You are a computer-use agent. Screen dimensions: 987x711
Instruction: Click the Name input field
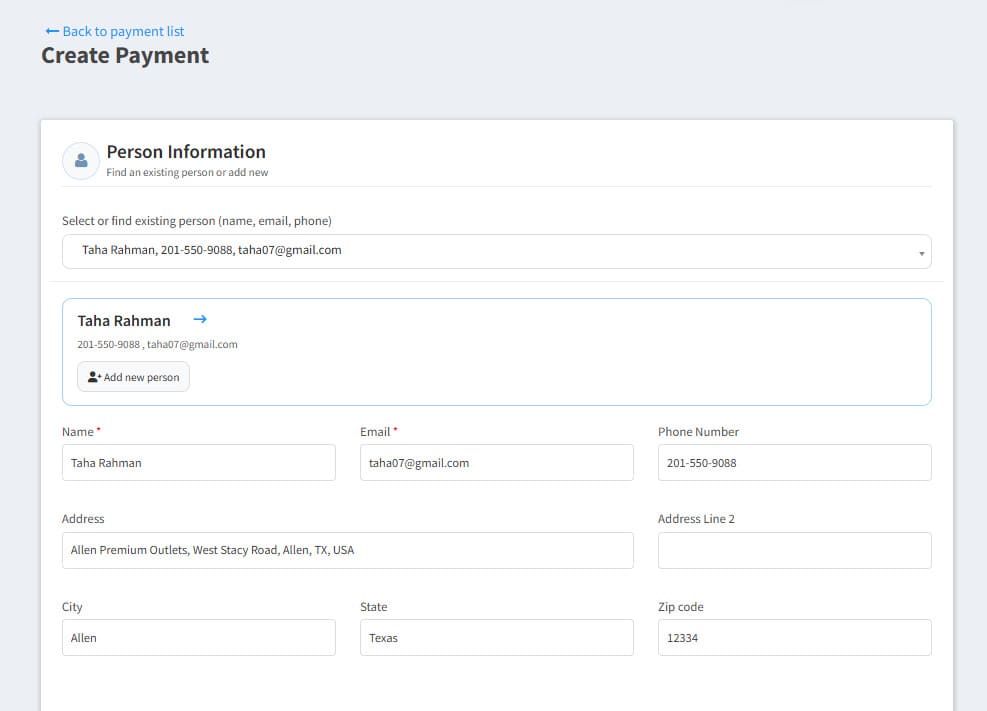(x=199, y=463)
